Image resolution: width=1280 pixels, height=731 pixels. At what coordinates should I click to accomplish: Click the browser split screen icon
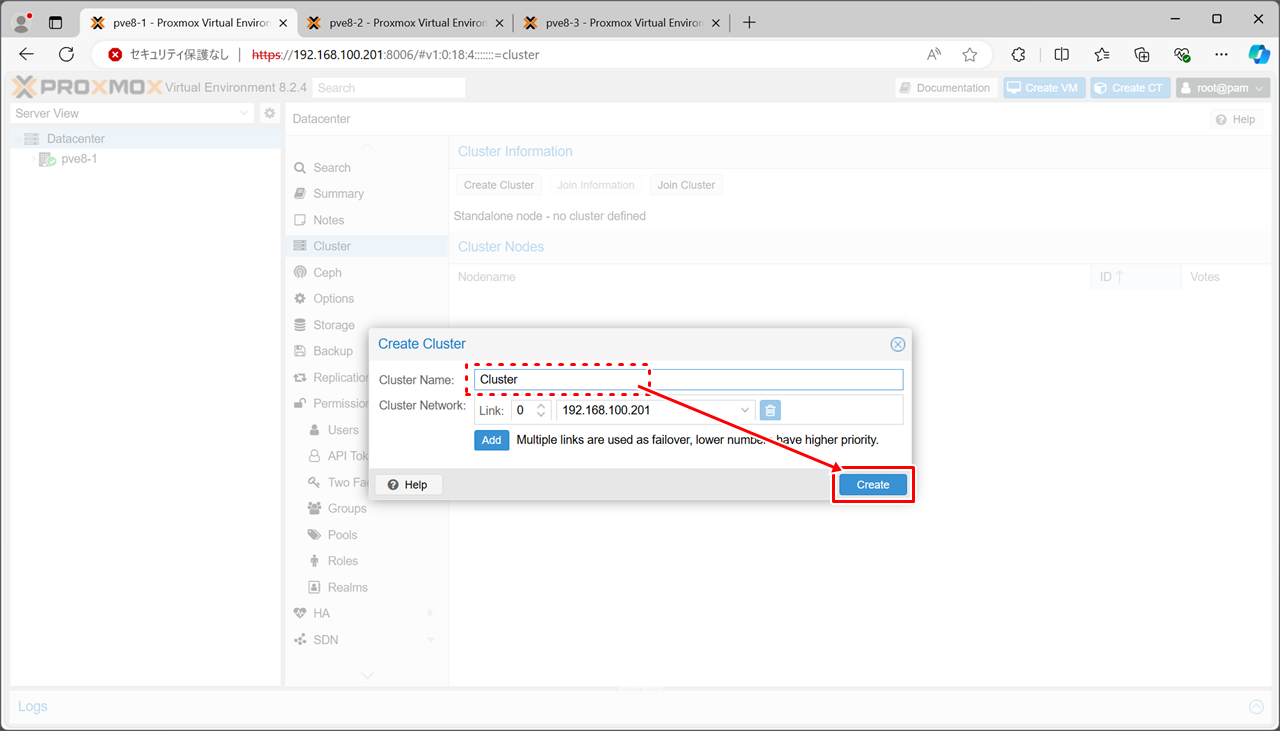pyautogui.click(x=1062, y=55)
